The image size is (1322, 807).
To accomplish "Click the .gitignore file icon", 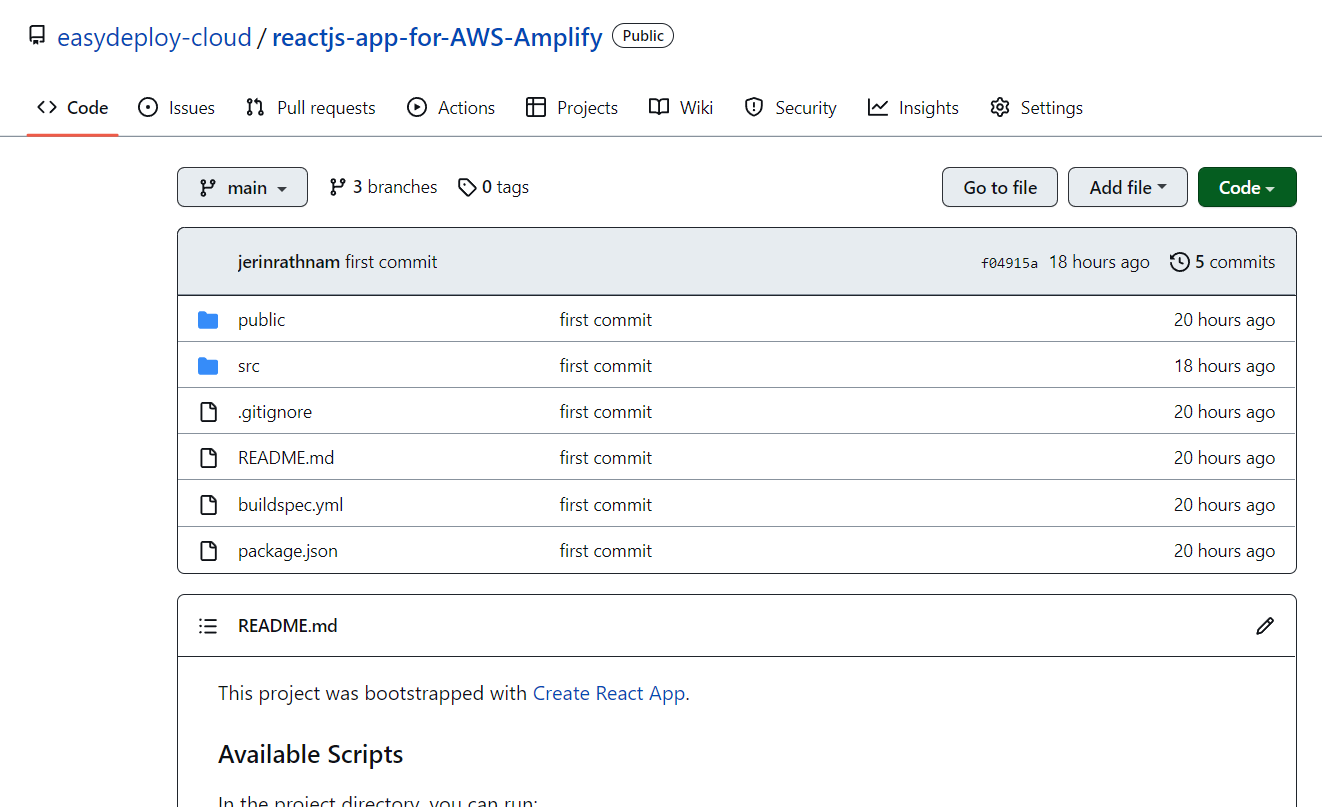I will (208, 412).
